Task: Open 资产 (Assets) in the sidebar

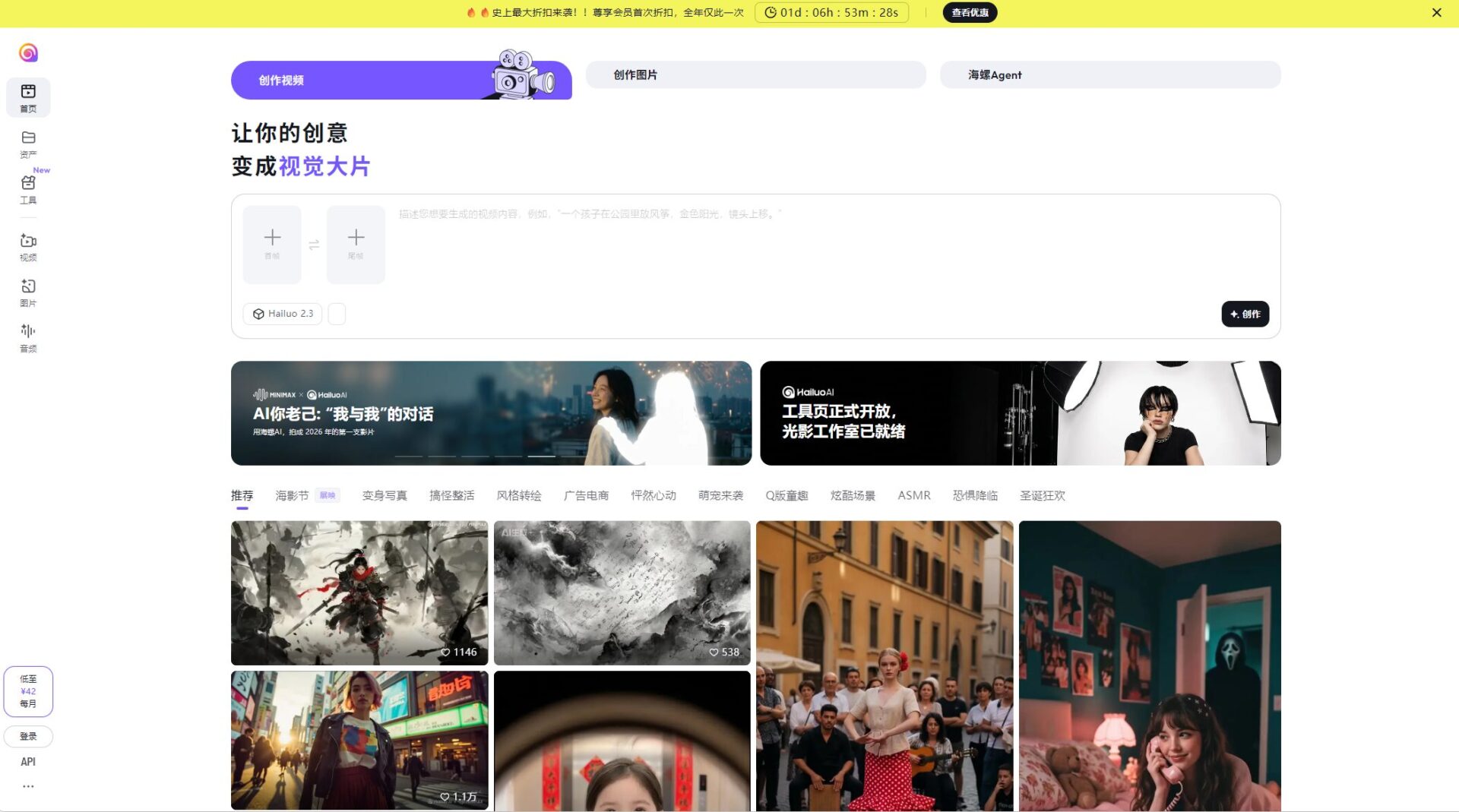Action: (x=28, y=144)
